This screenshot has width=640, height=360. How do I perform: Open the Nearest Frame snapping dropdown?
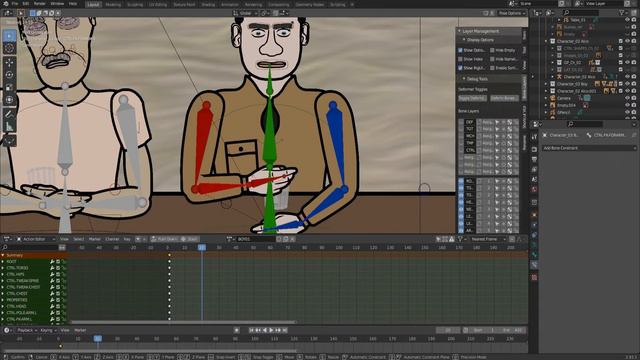tap(488, 239)
